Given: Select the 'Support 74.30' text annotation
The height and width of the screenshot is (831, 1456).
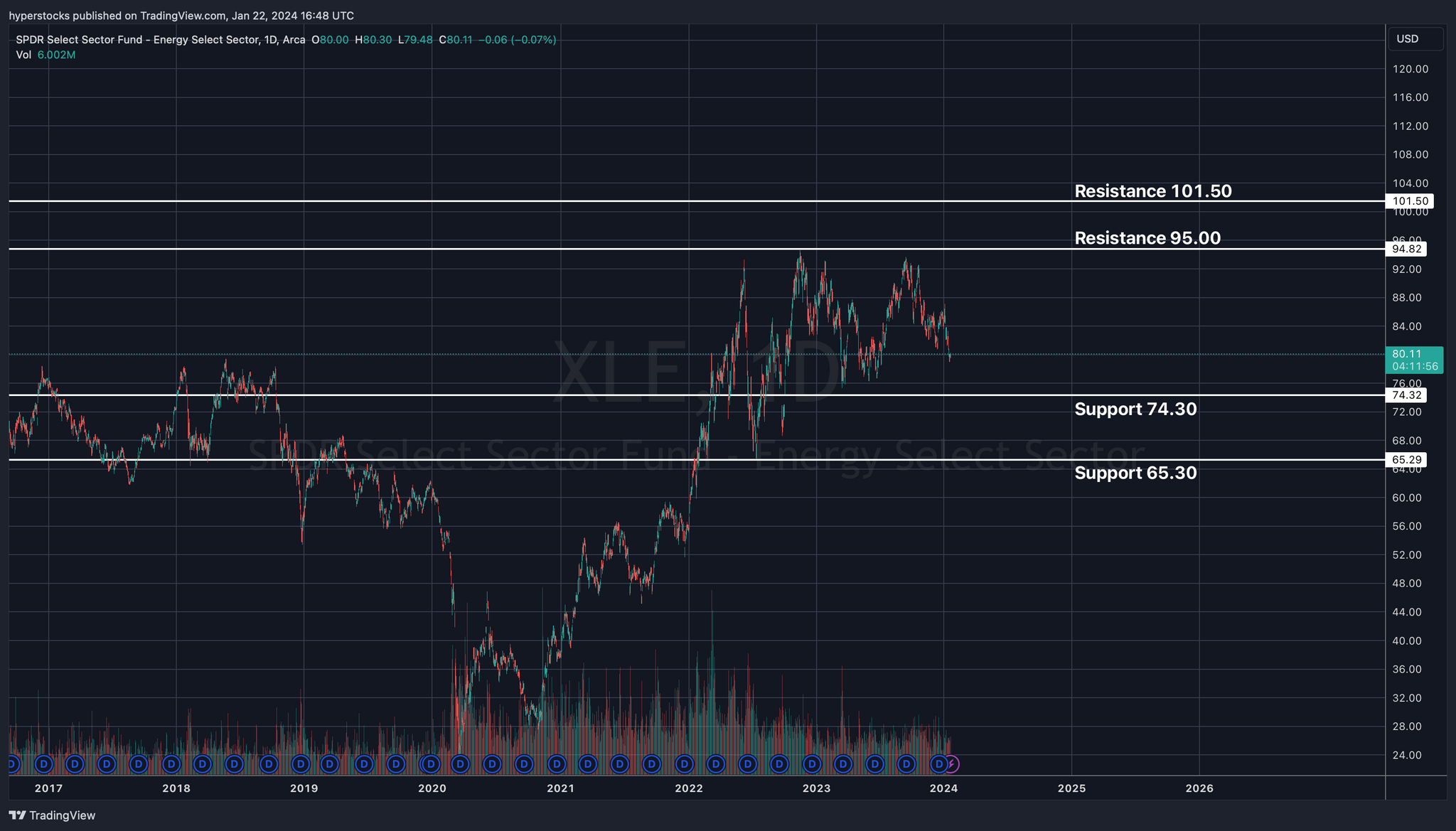Looking at the screenshot, I should point(1135,409).
